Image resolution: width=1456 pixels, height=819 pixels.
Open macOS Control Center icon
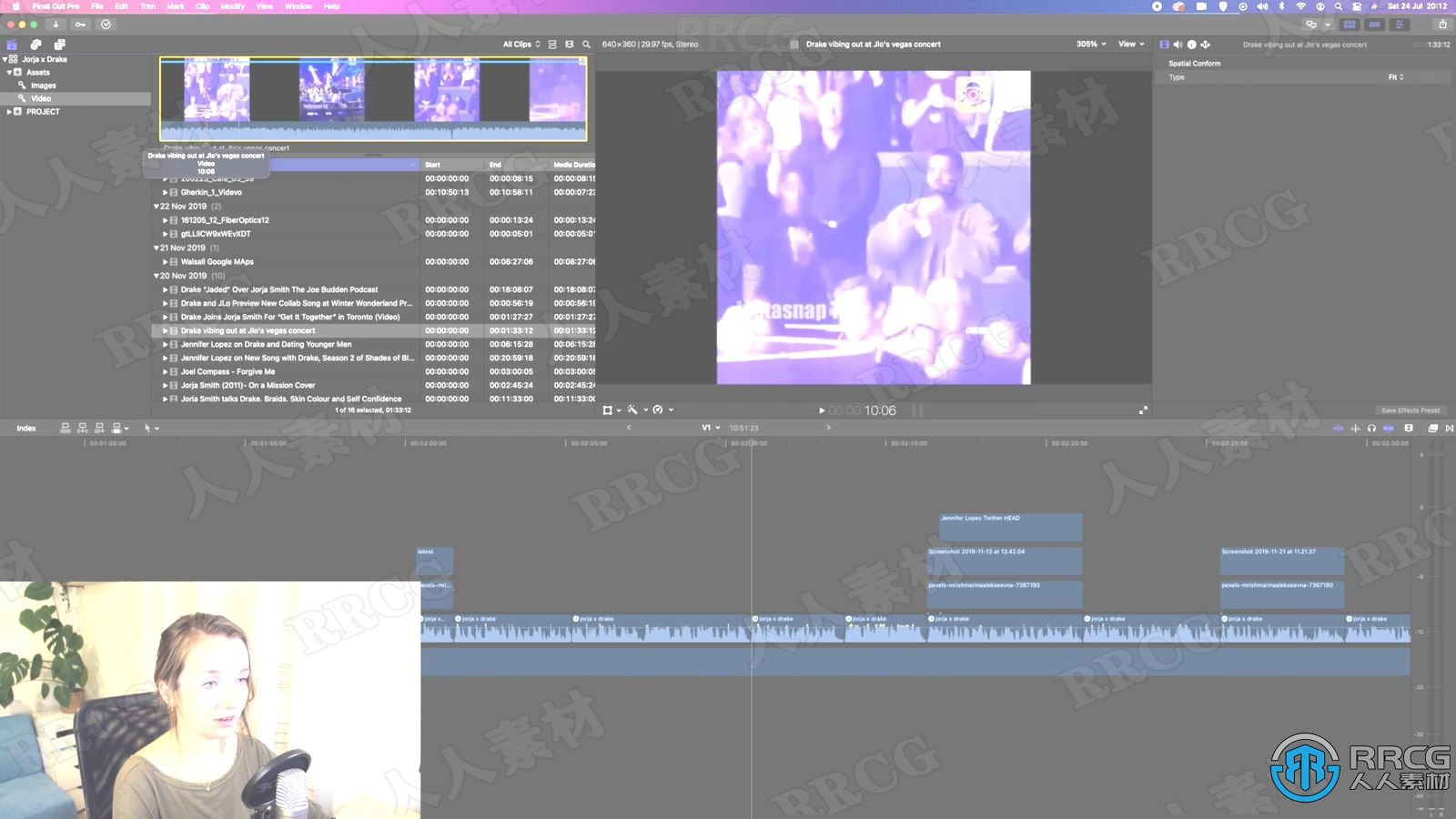pyautogui.click(x=1356, y=6)
